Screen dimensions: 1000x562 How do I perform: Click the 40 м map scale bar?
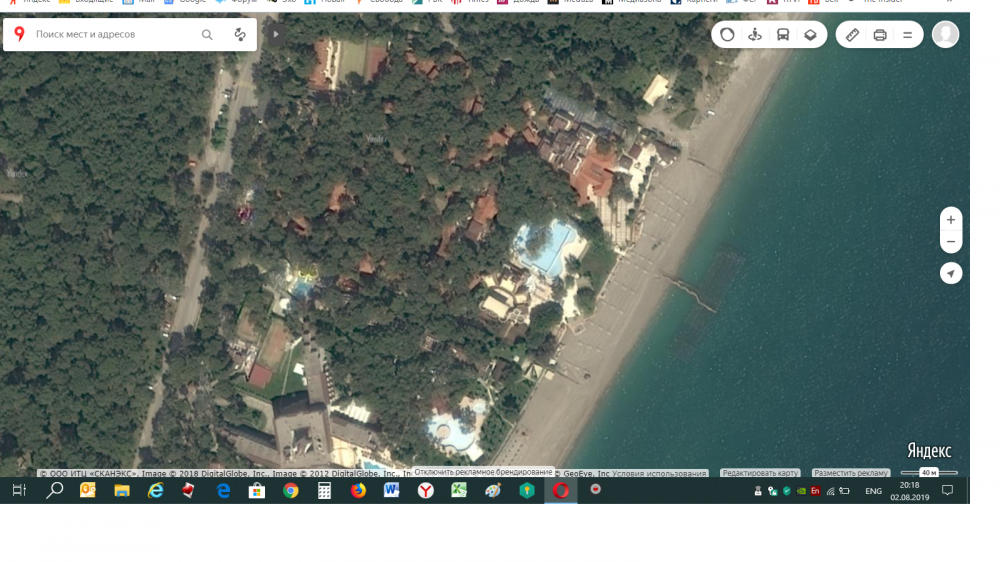click(929, 472)
